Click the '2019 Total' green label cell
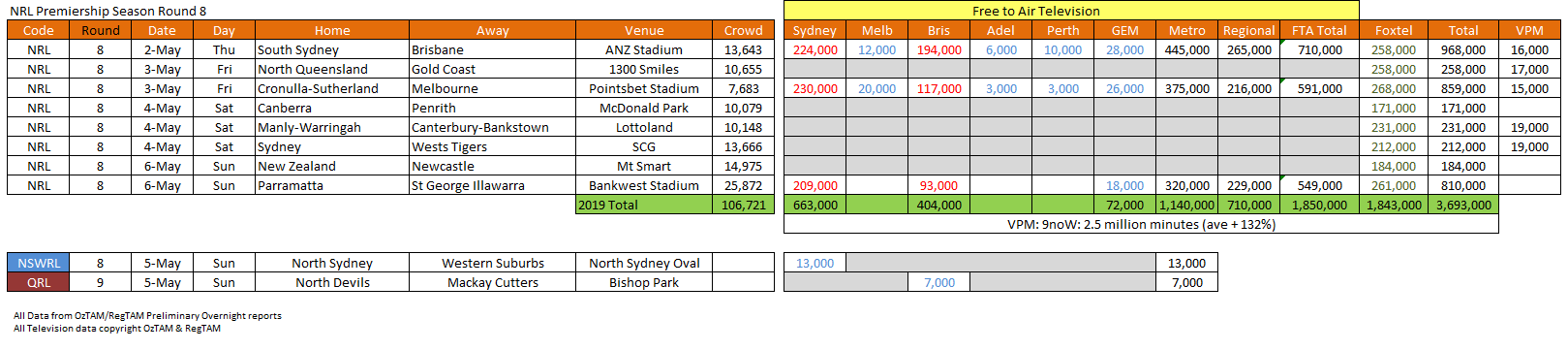Viewport: 1568px width, 350px height. pyautogui.click(x=644, y=205)
